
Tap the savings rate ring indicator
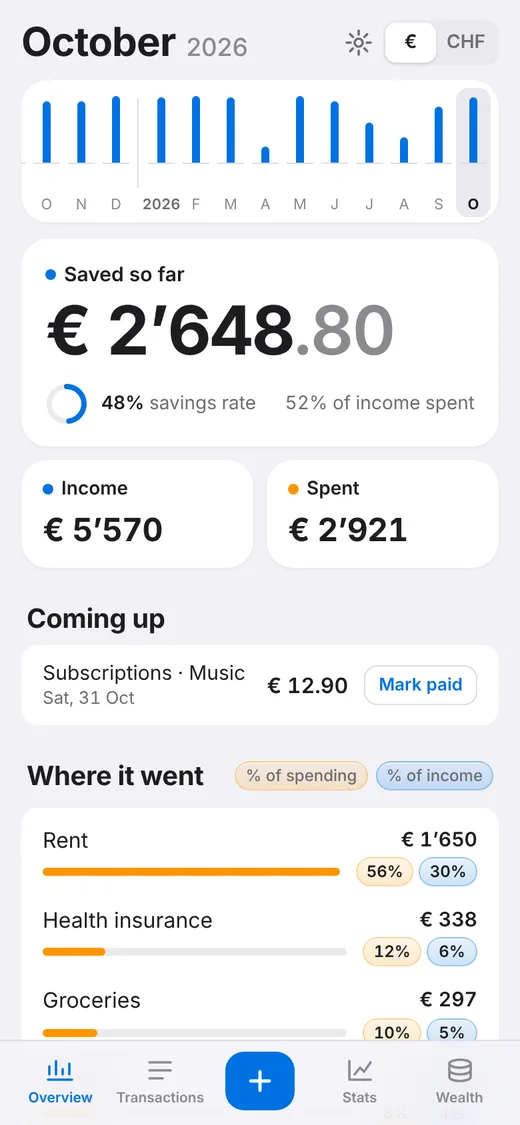[67, 403]
